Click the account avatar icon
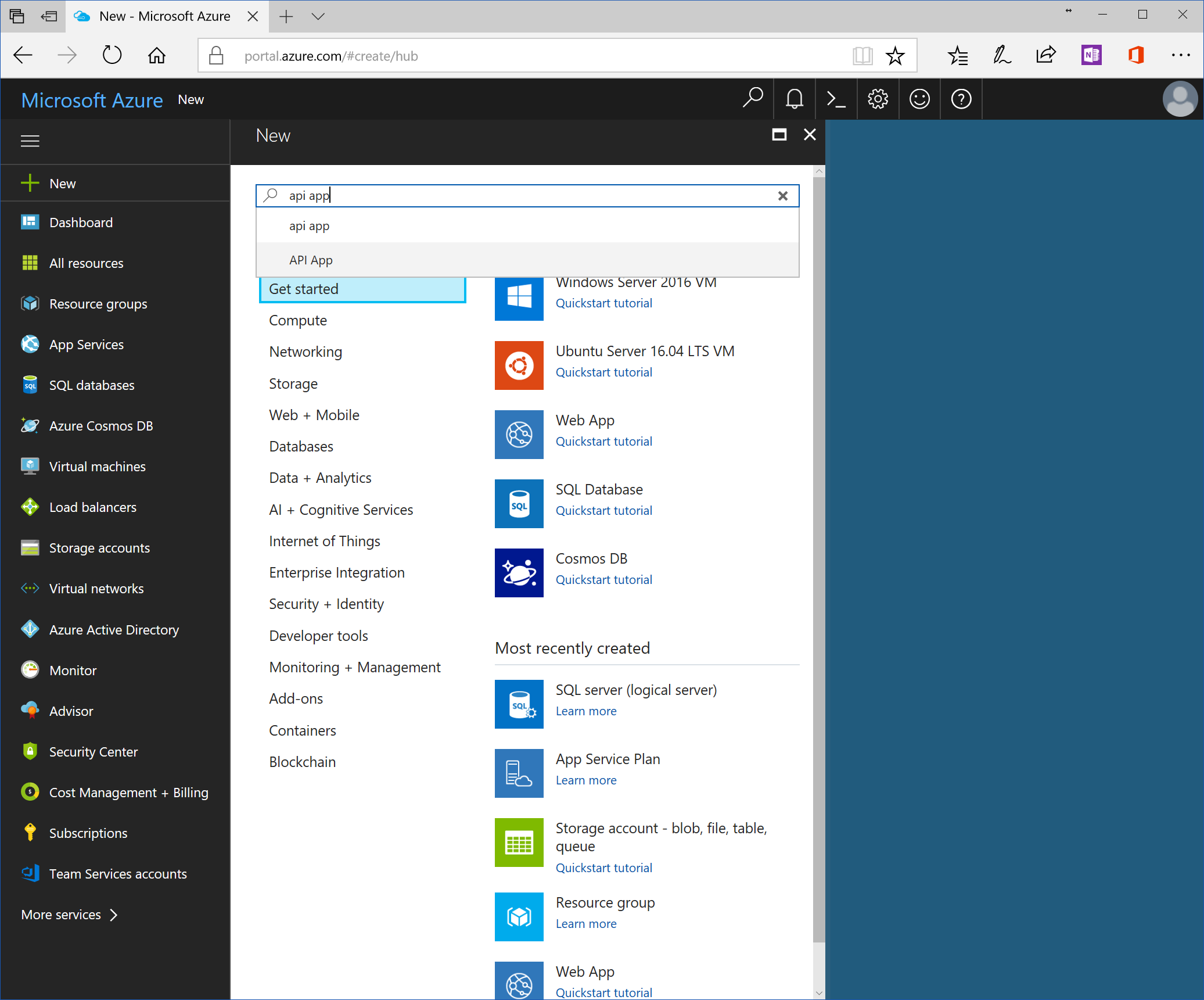The height and width of the screenshot is (1000, 1204). click(x=1180, y=99)
